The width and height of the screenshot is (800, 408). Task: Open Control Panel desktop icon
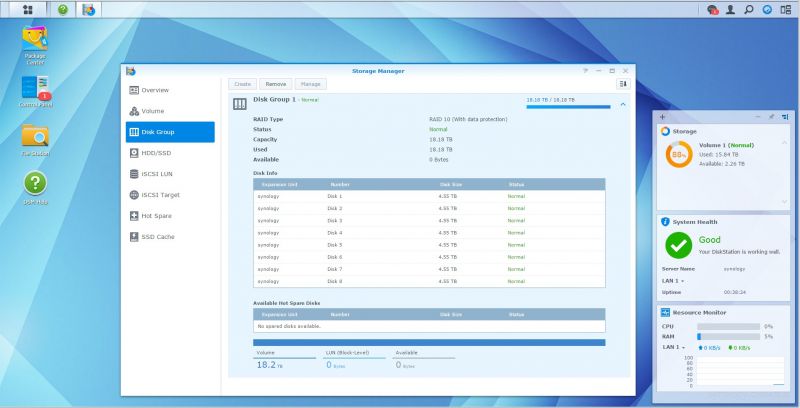[x=35, y=91]
